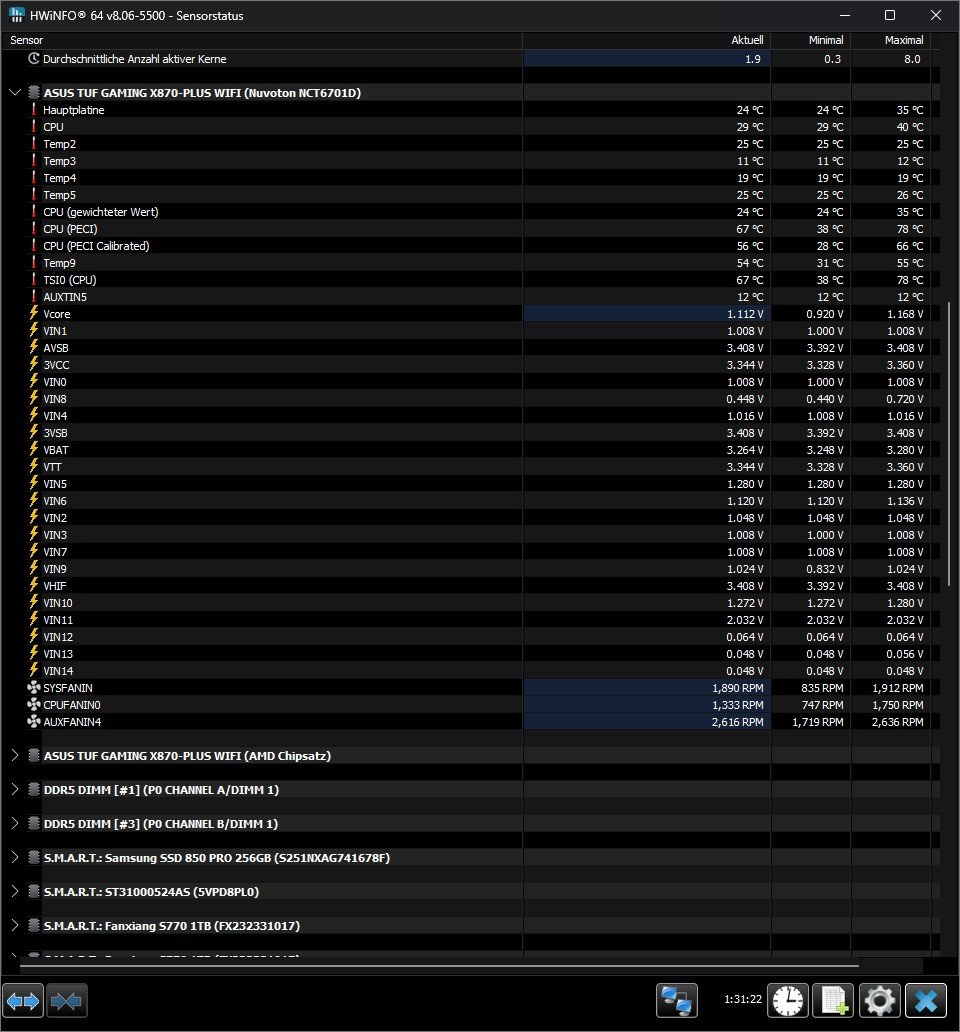Click the Vcore current value 1.112 V
This screenshot has width=960, height=1032.
745,314
